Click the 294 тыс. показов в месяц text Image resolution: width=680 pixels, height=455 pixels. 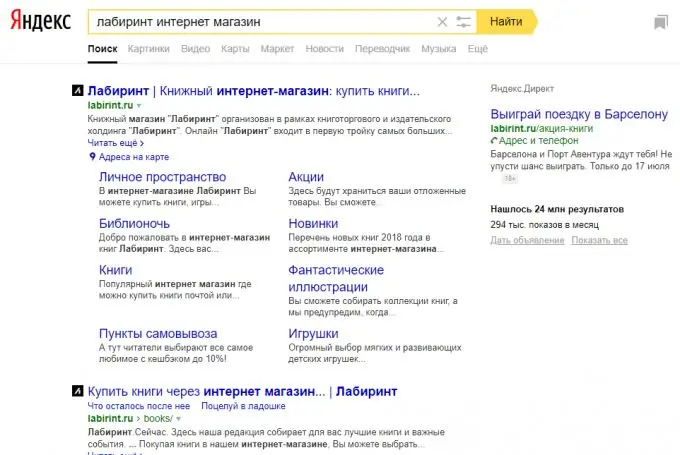(x=544, y=225)
